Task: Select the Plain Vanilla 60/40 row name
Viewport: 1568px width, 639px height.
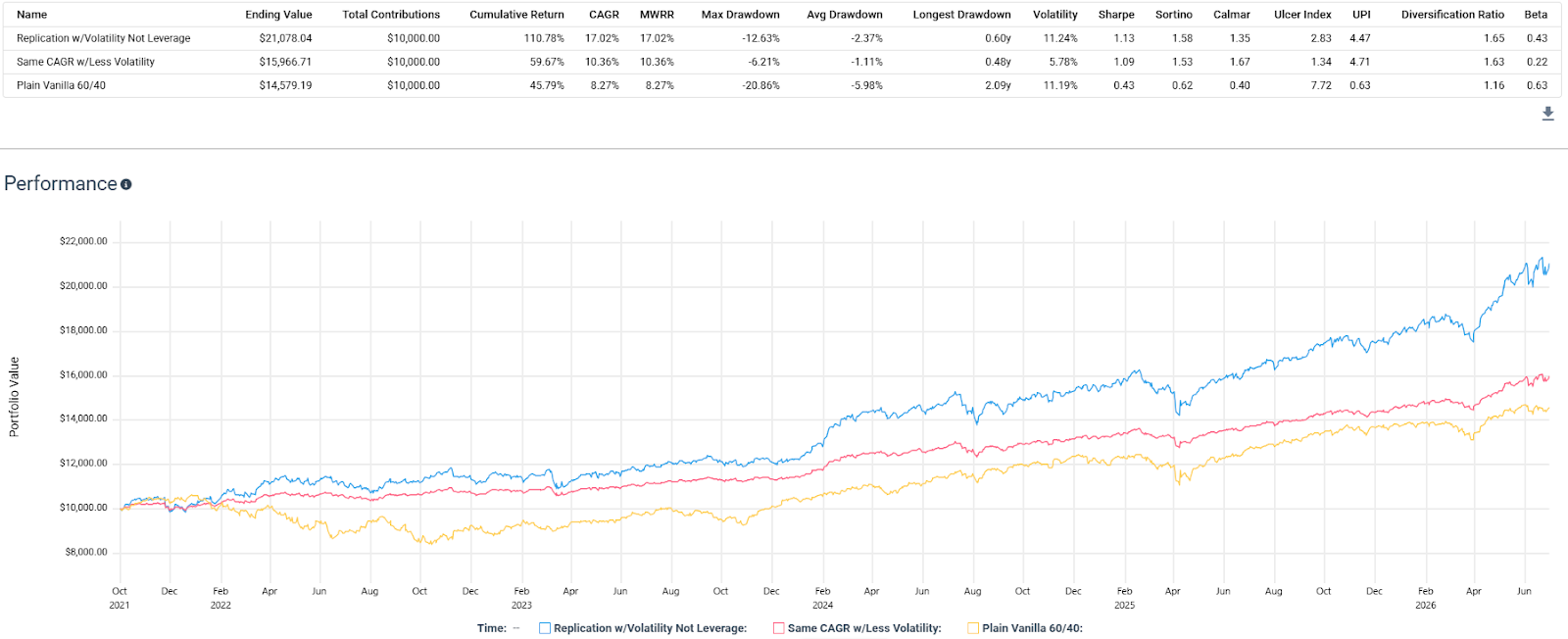Action: [x=61, y=85]
